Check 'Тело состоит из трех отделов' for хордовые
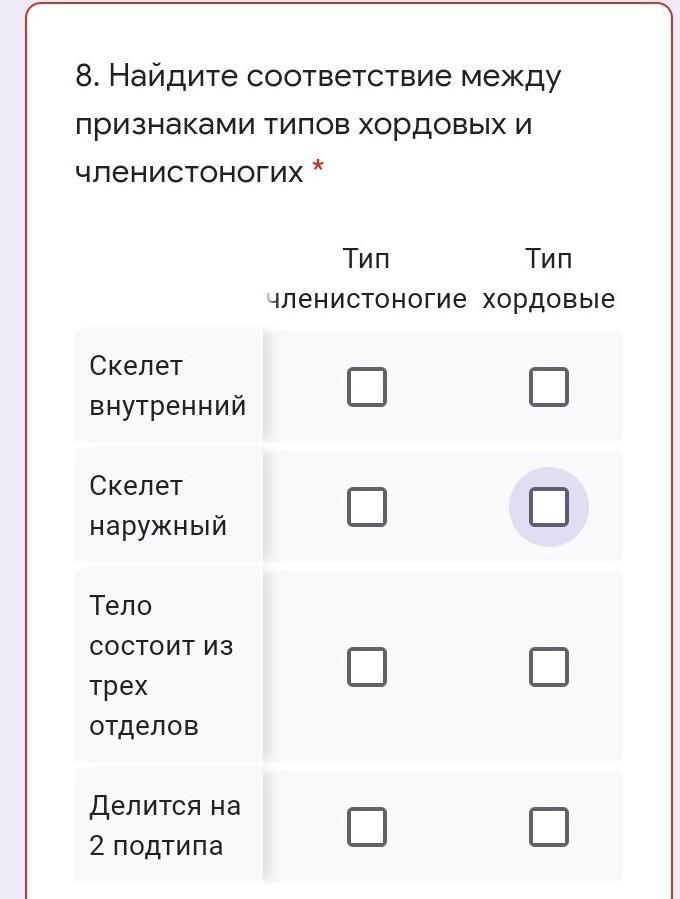Screen dimensions: 680x899 (549, 667)
